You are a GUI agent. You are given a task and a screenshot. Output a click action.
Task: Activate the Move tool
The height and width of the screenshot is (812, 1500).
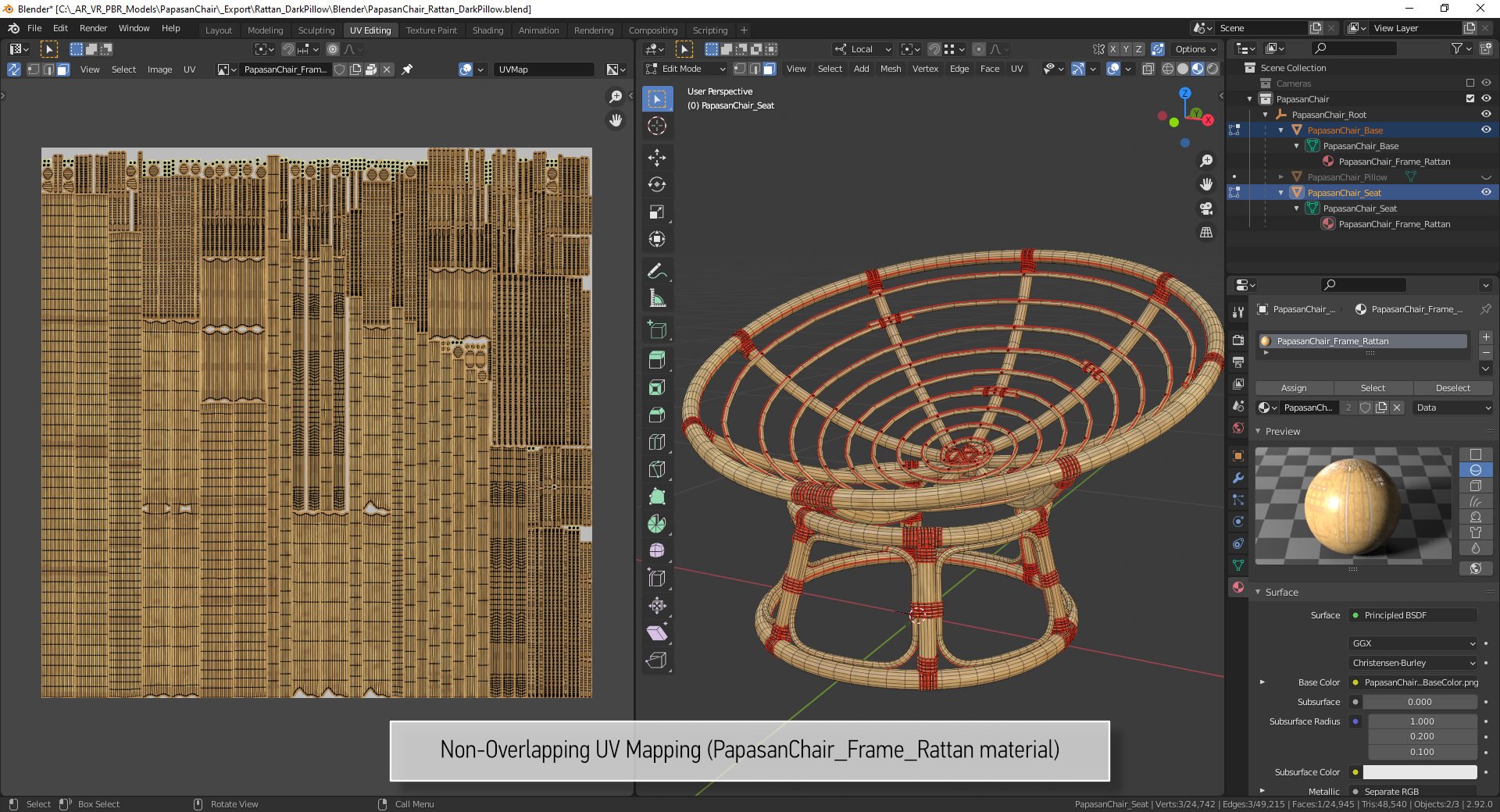pyautogui.click(x=657, y=158)
